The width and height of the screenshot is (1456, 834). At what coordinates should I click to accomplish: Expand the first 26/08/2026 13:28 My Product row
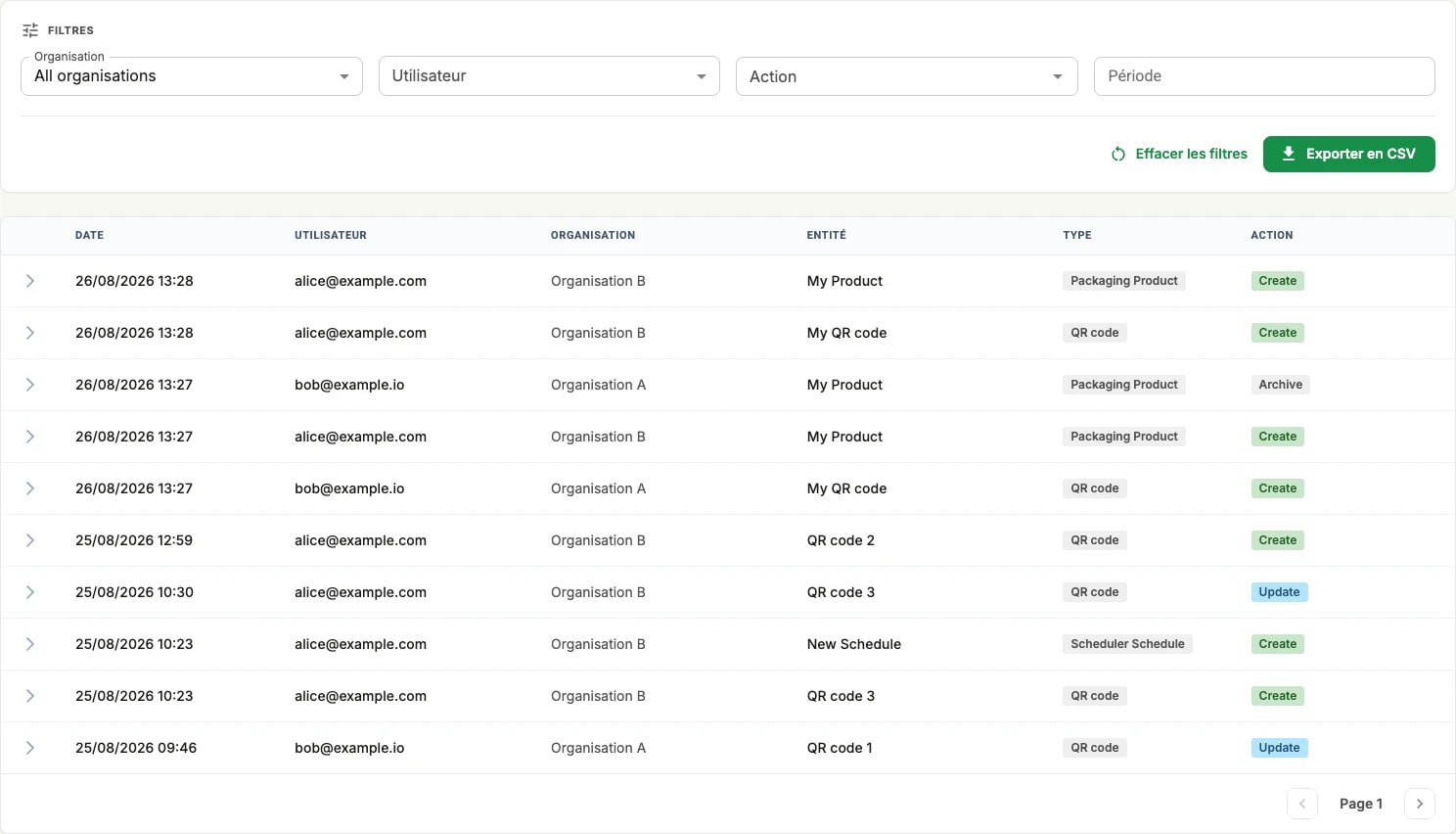[30, 281]
